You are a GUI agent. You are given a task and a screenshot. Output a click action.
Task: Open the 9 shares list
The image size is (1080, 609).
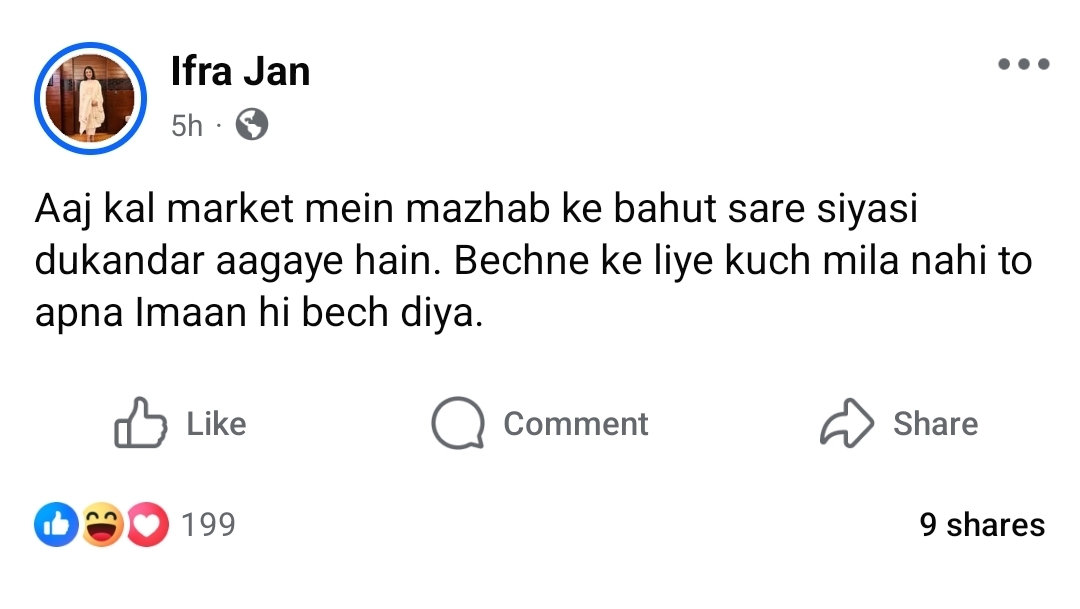[x=981, y=525]
